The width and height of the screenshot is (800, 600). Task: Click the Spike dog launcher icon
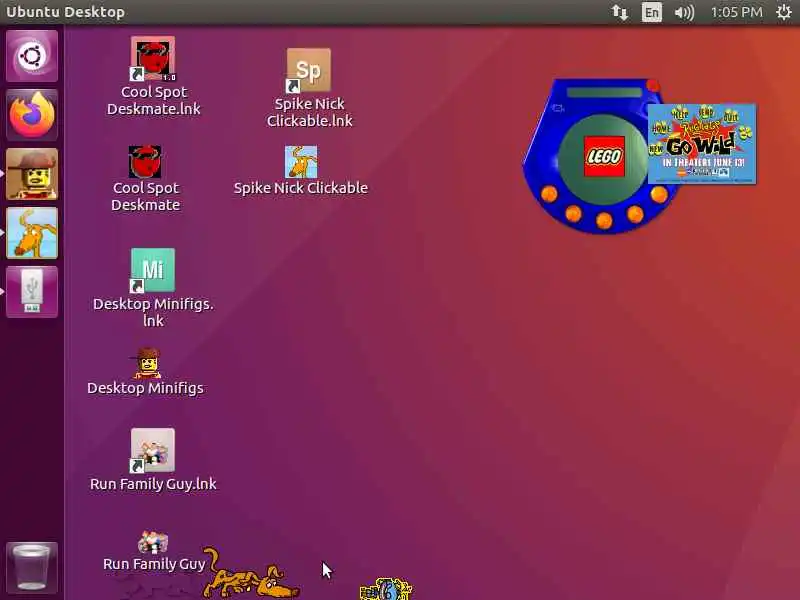point(32,233)
